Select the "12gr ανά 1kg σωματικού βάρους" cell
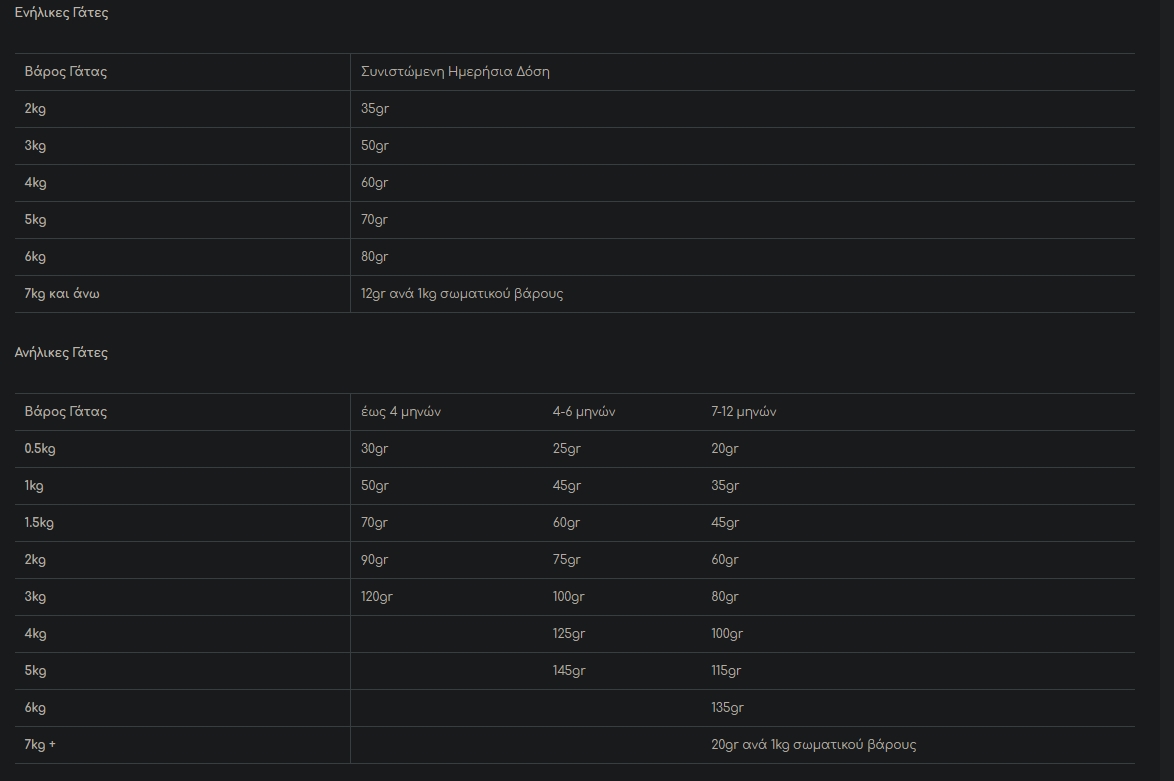Image resolution: width=1174 pixels, height=781 pixels. pos(462,294)
